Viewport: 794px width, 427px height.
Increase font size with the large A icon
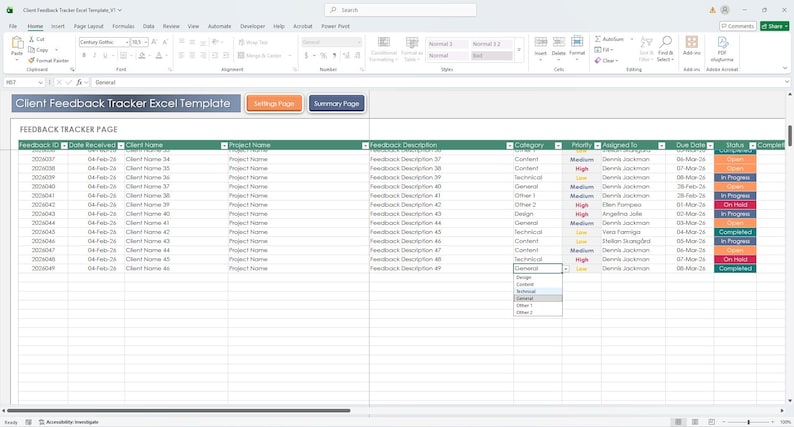154,42
